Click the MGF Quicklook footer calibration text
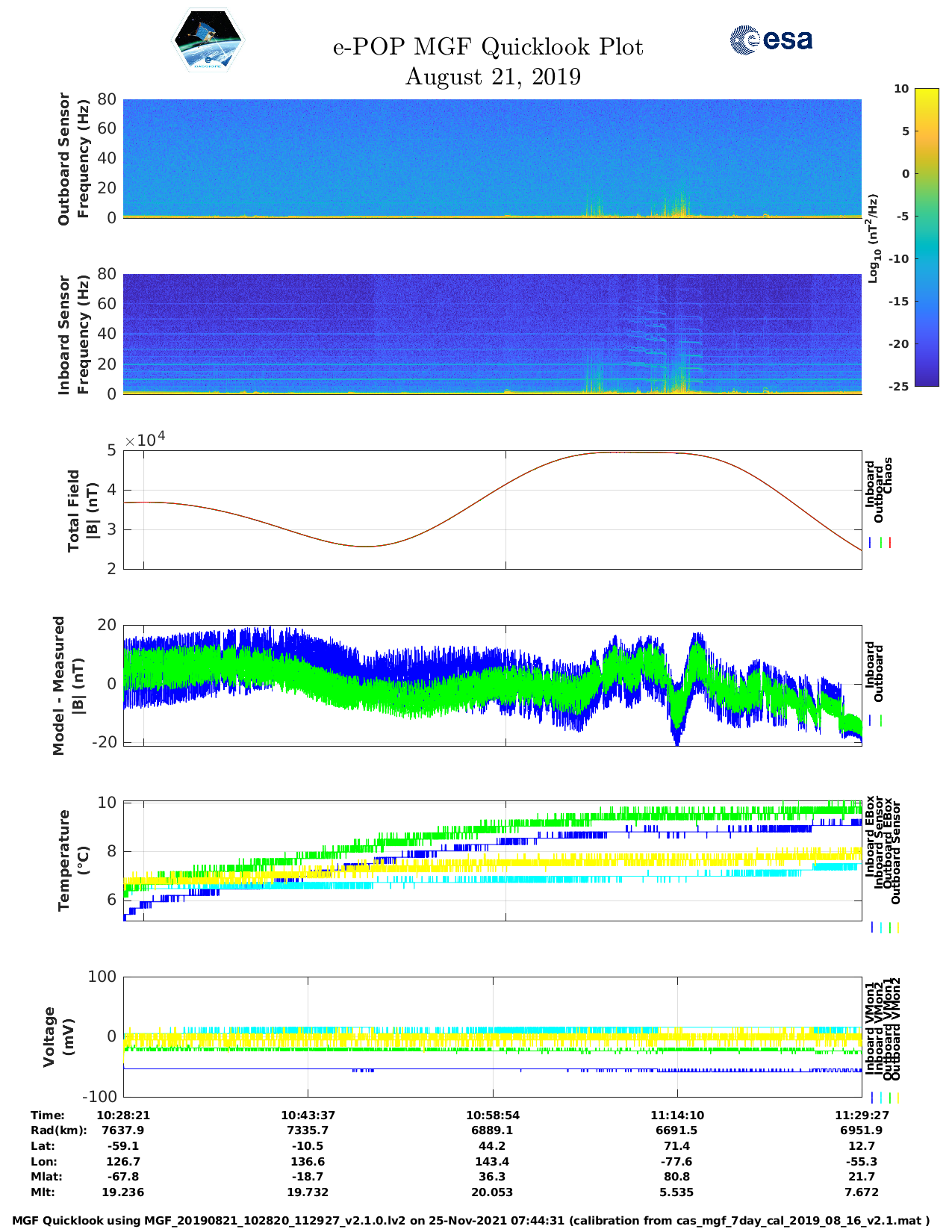Image resolution: width=952 pixels, height=1232 pixels. tap(470, 1221)
